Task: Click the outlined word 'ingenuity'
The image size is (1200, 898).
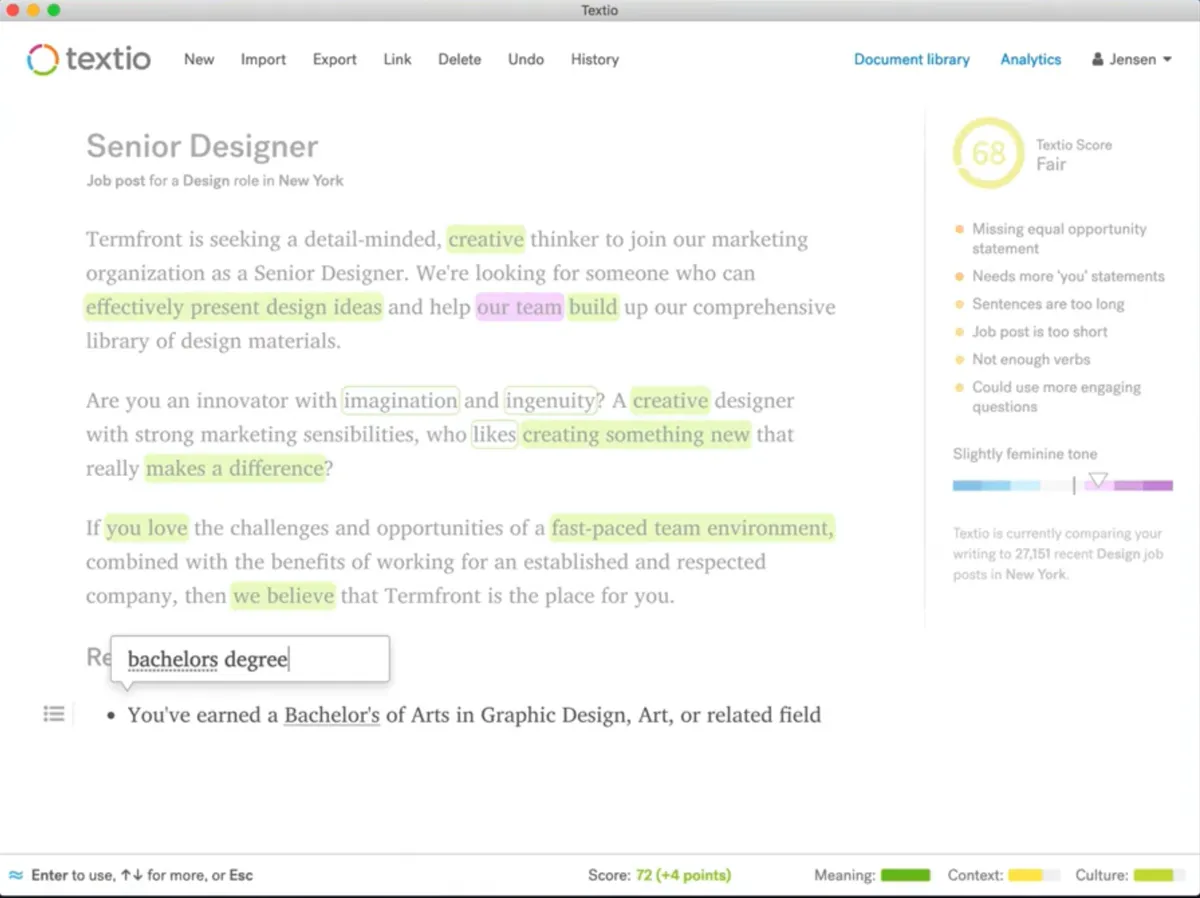Action: click(551, 400)
